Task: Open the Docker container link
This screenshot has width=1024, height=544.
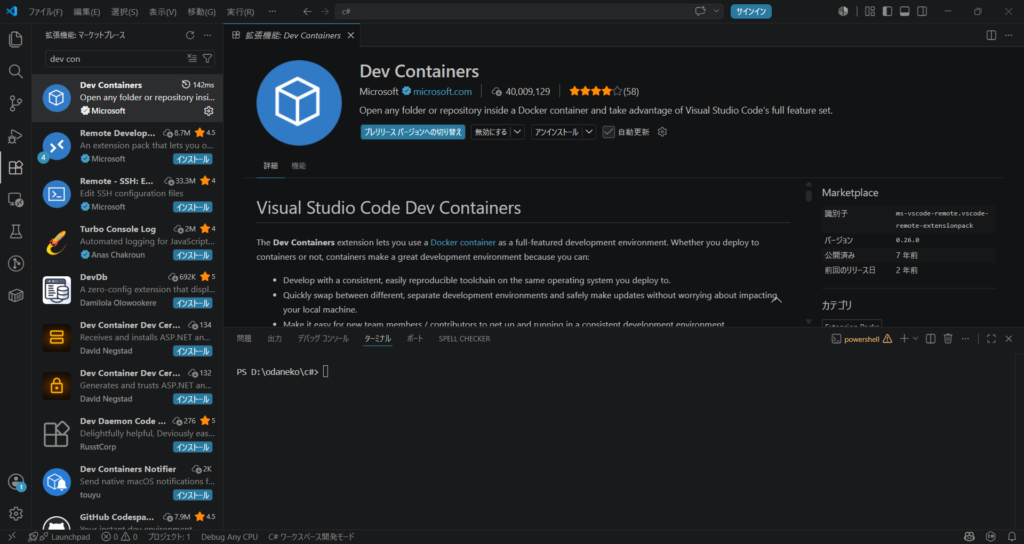Action: 463,242
